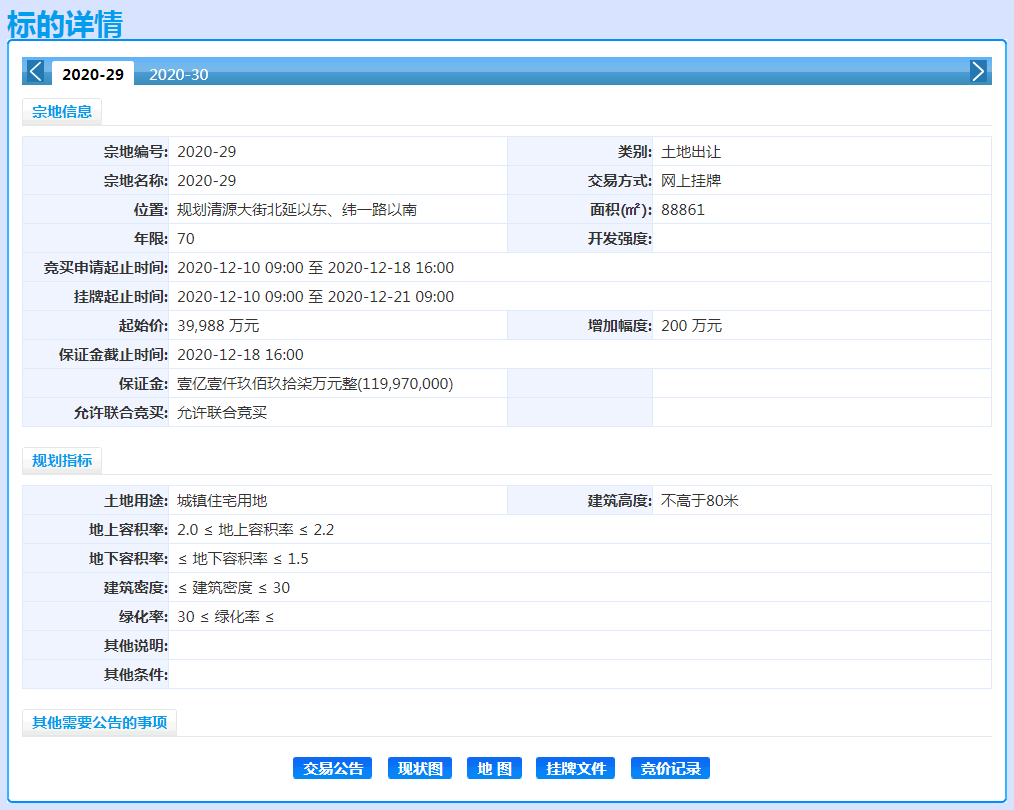This screenshot has width=1014, height=810.
Task: Go to next parcel with right arrow
Action: point(978,71)
